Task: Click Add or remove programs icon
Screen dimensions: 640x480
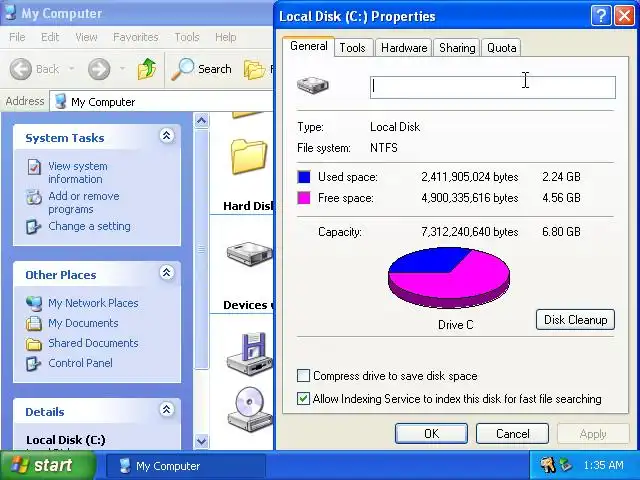Action: point(34,197)
